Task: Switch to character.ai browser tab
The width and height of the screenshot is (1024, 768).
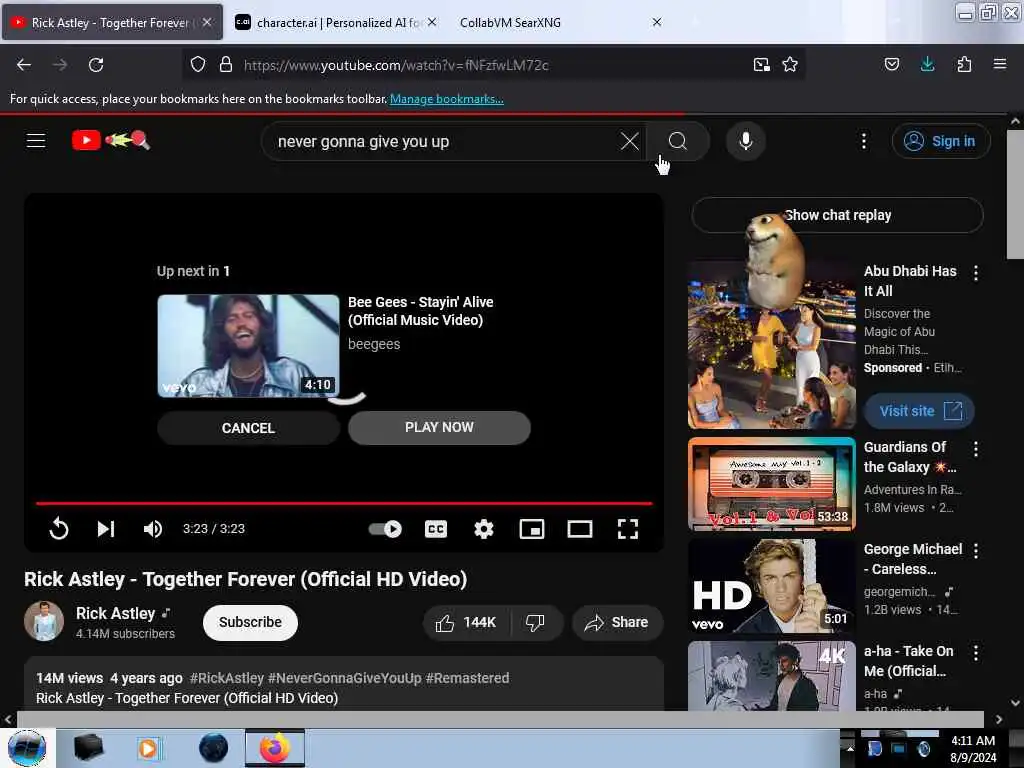Action: coord(336,22)
